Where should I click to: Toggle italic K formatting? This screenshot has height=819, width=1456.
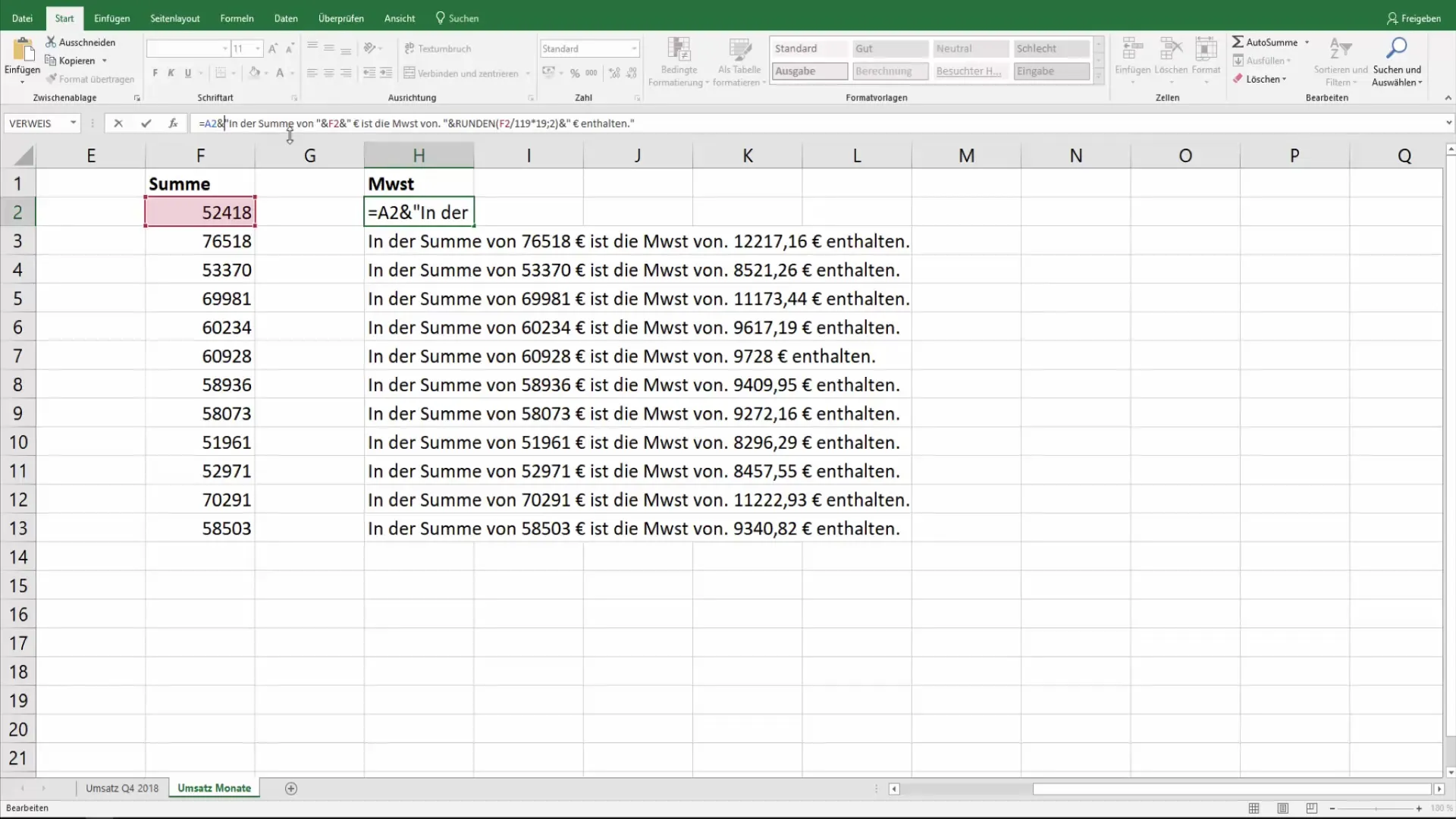tap(171, 74)
